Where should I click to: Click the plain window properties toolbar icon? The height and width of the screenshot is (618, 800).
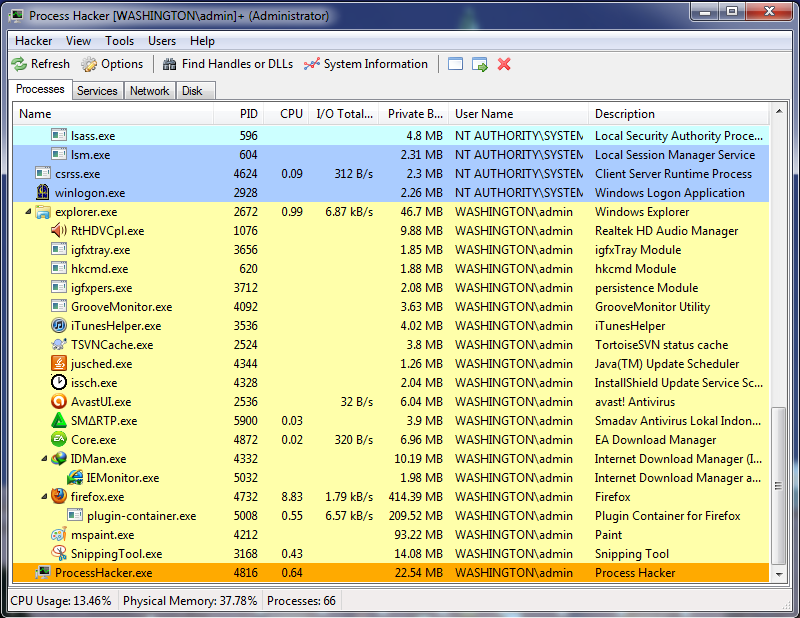pos(455,63)
